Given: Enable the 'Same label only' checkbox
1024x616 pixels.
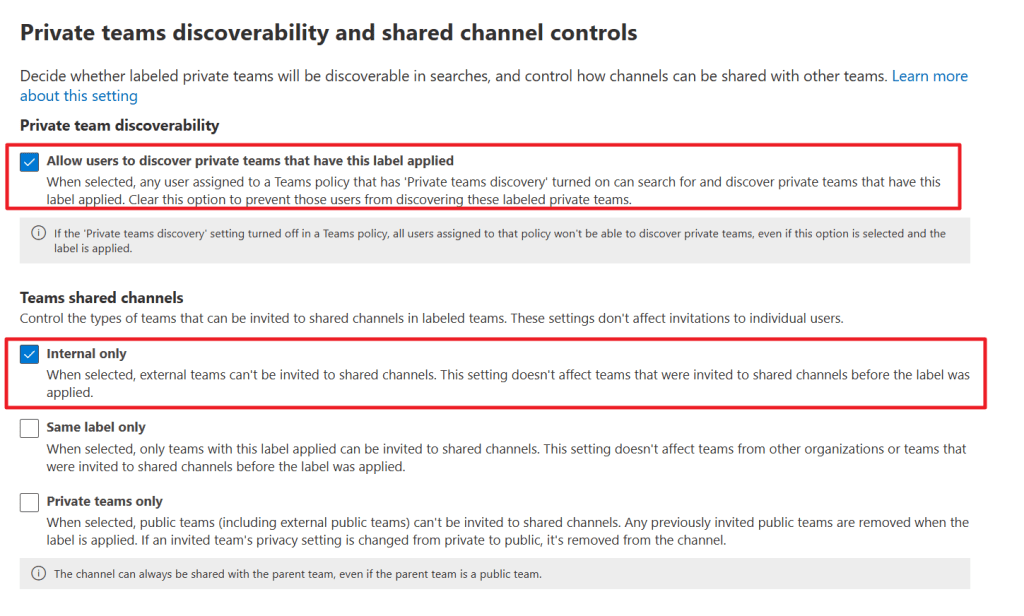Looking at the screenshot, I should 29,428.
